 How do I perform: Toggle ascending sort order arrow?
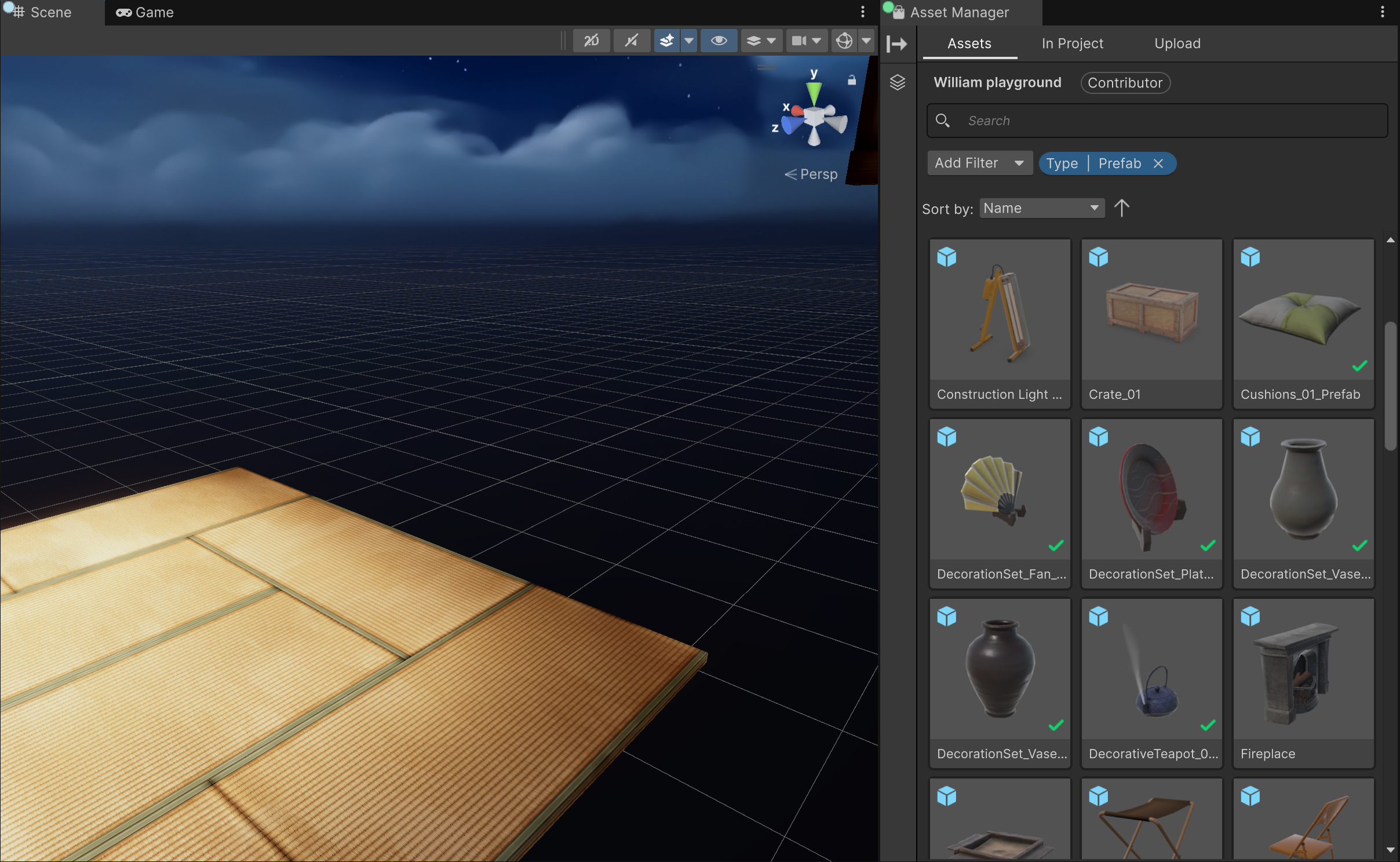1122,208
